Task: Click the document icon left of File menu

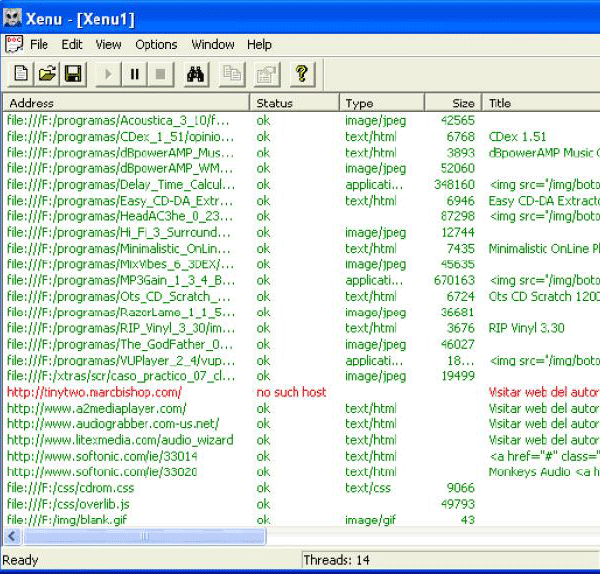Action: 14,44
